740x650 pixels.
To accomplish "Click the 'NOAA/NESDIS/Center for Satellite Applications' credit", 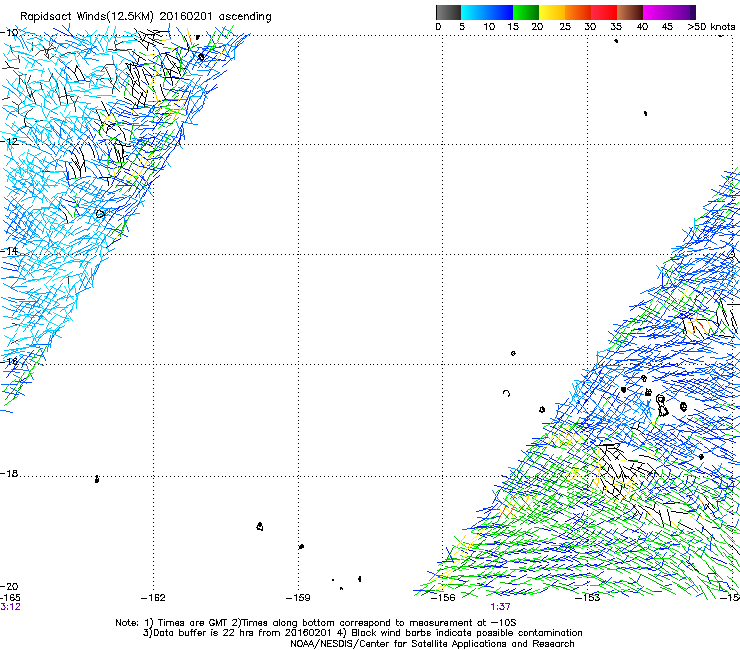I will pos(432,644).
